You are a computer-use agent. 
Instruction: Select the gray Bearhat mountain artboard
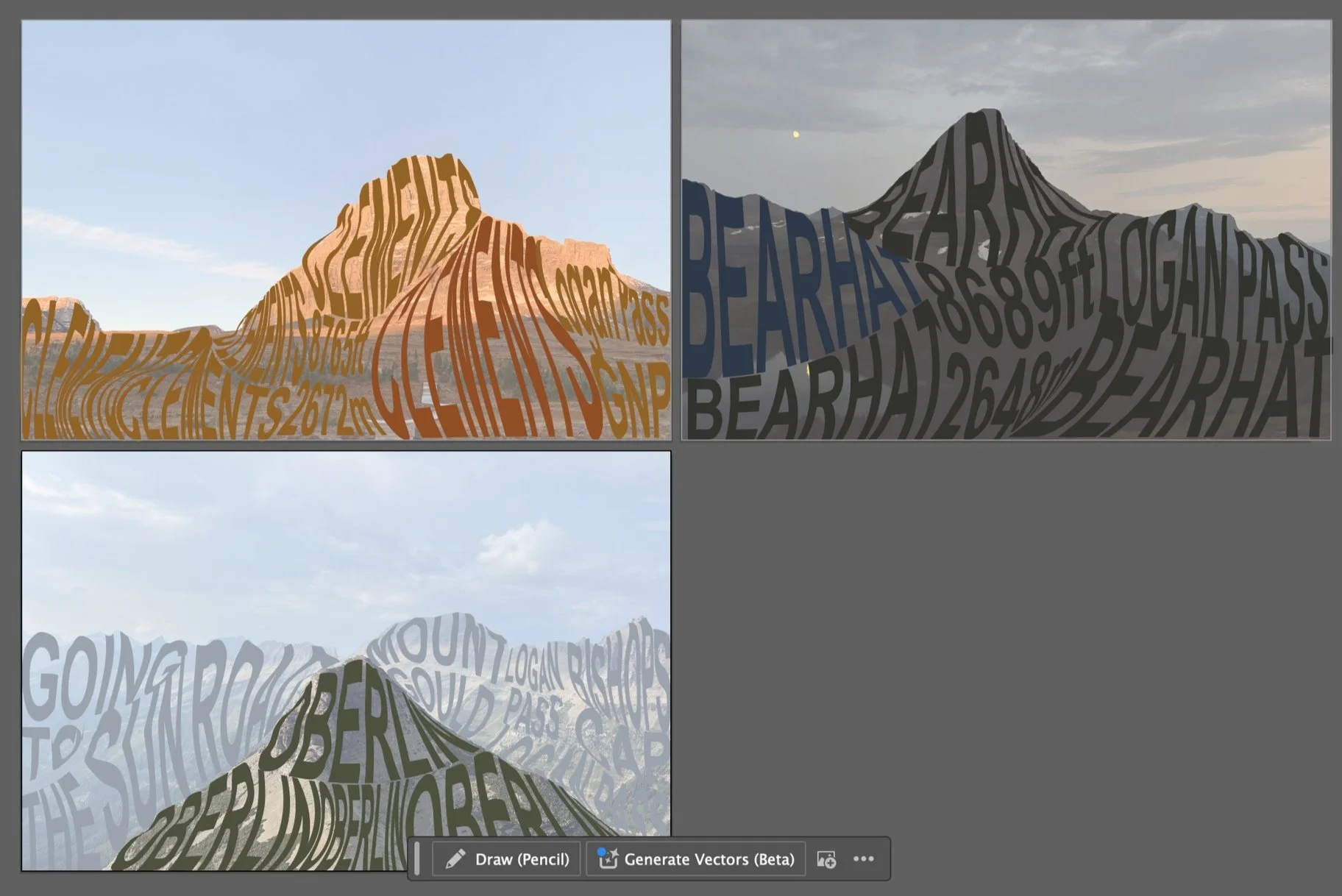(1006, 230)
